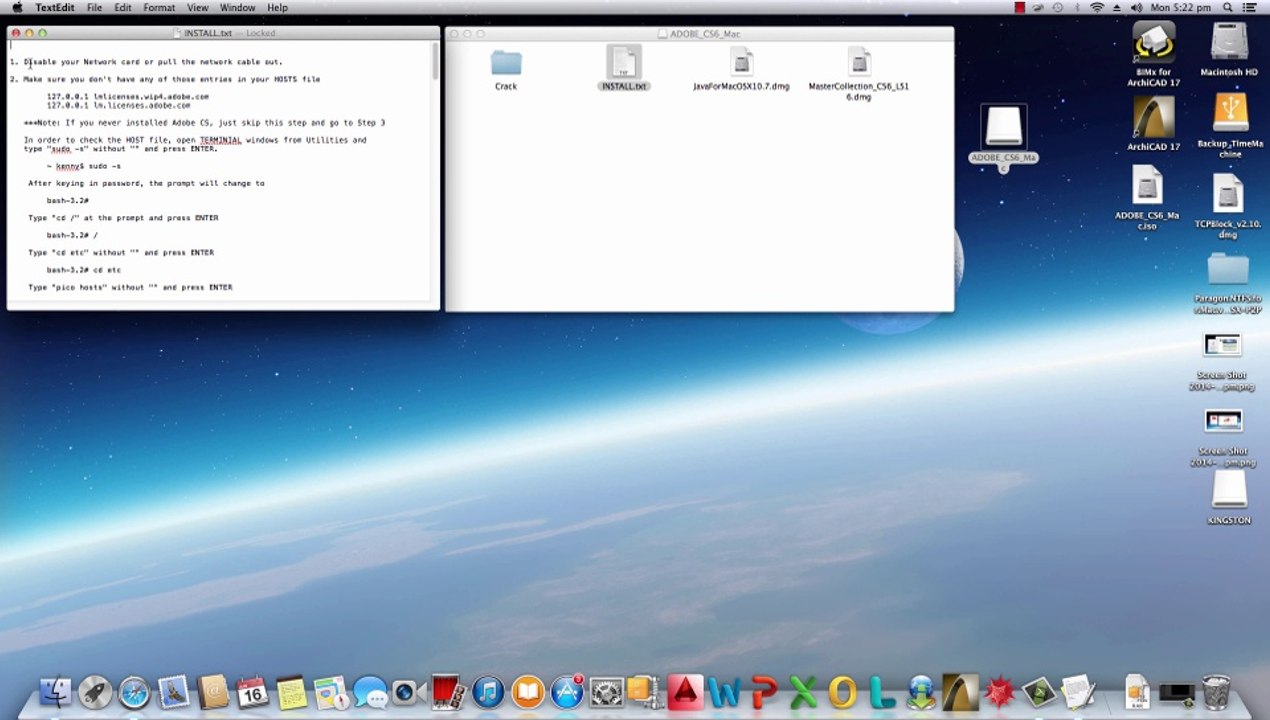This screenshot has height=720, width=1270.
Task: Select the Backup_TimeMachine drive icon
Action: pos(1230,113)
